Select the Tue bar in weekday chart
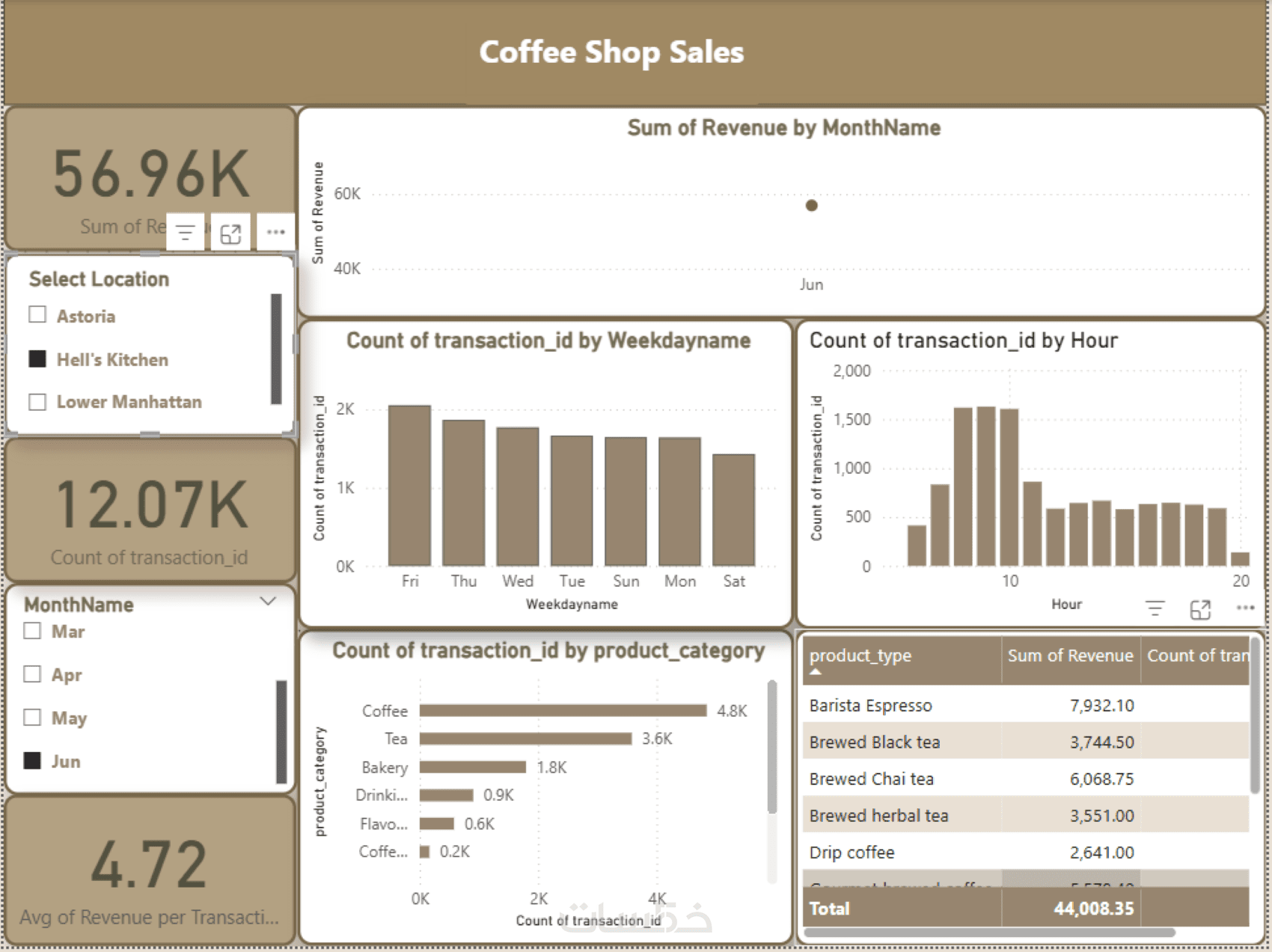Screen dimensions: 1272x952 pos(572,500)
